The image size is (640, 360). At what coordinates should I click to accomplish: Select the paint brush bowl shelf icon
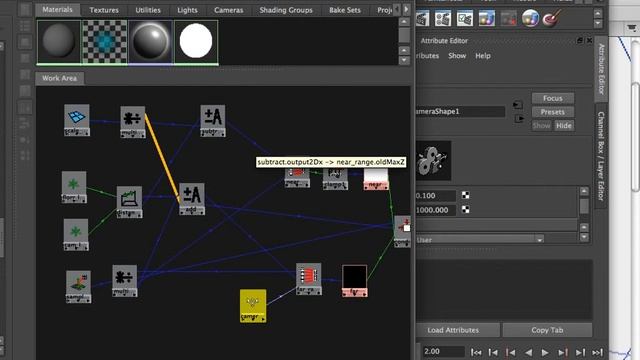tap(551, 18)
